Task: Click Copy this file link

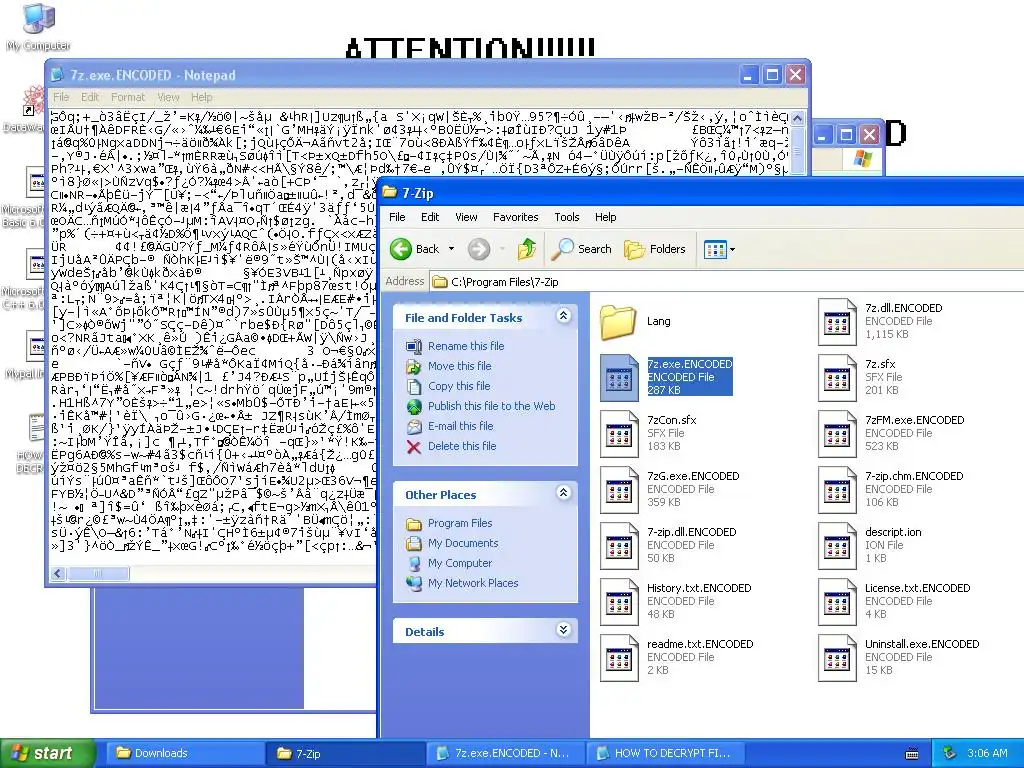Action: (459, 386)
